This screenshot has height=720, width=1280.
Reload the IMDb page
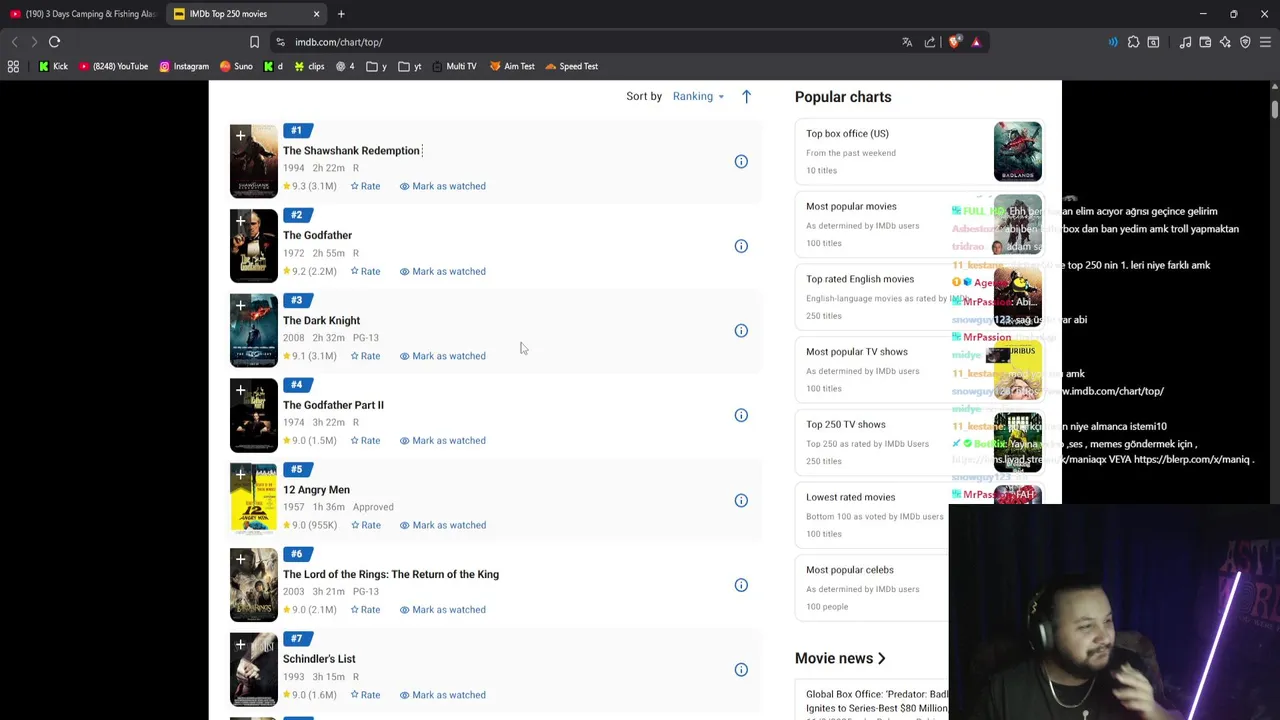point(54,42)
